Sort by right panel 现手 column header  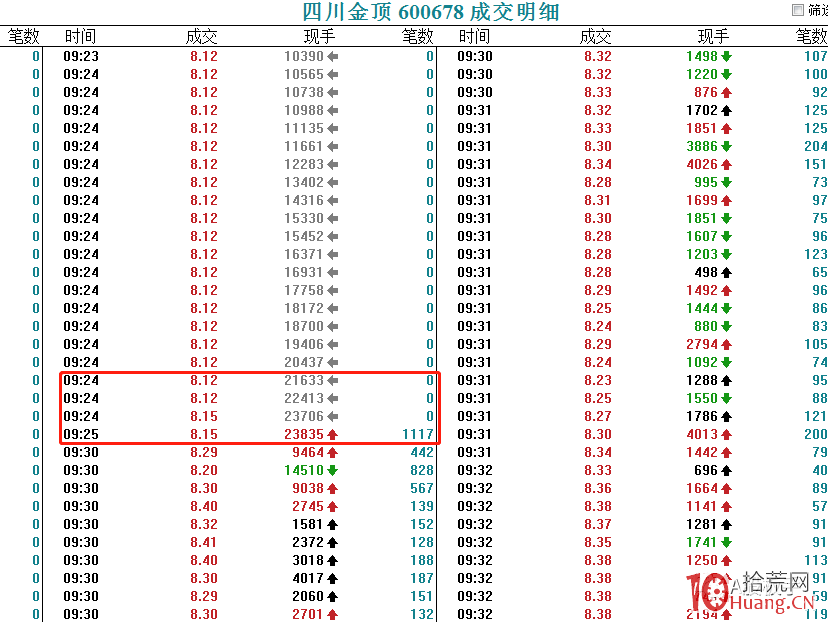pos(713,36)
